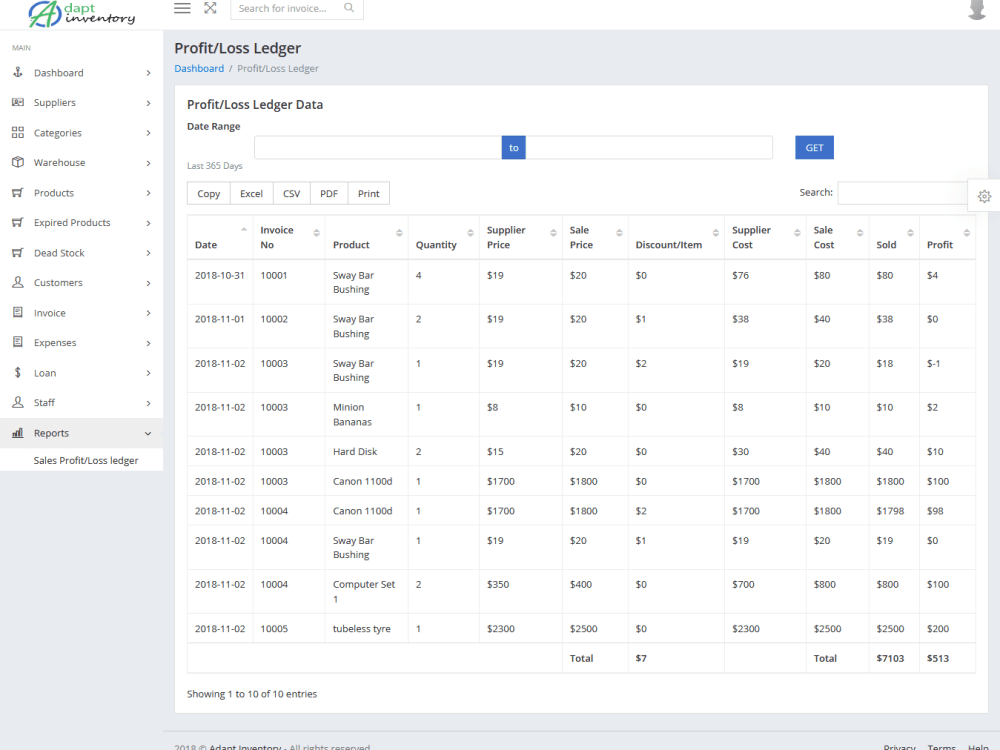Viewport: 1000px width, 750px height.
Task: Click the end date range field
Action: coord(649,147)
